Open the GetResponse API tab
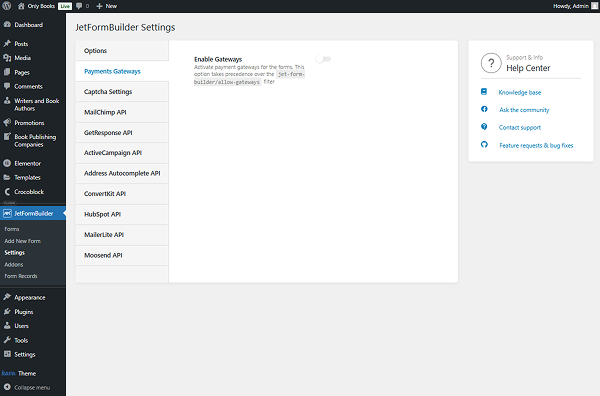Image resolution: width=600 pixels, height=396 pixels. point(122,132)
